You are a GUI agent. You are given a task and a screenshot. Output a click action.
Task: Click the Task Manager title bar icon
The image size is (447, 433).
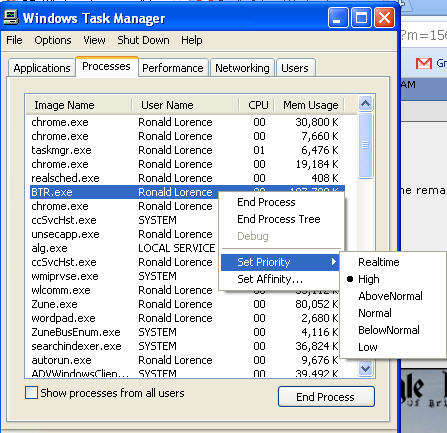click(x=11, y=18)
